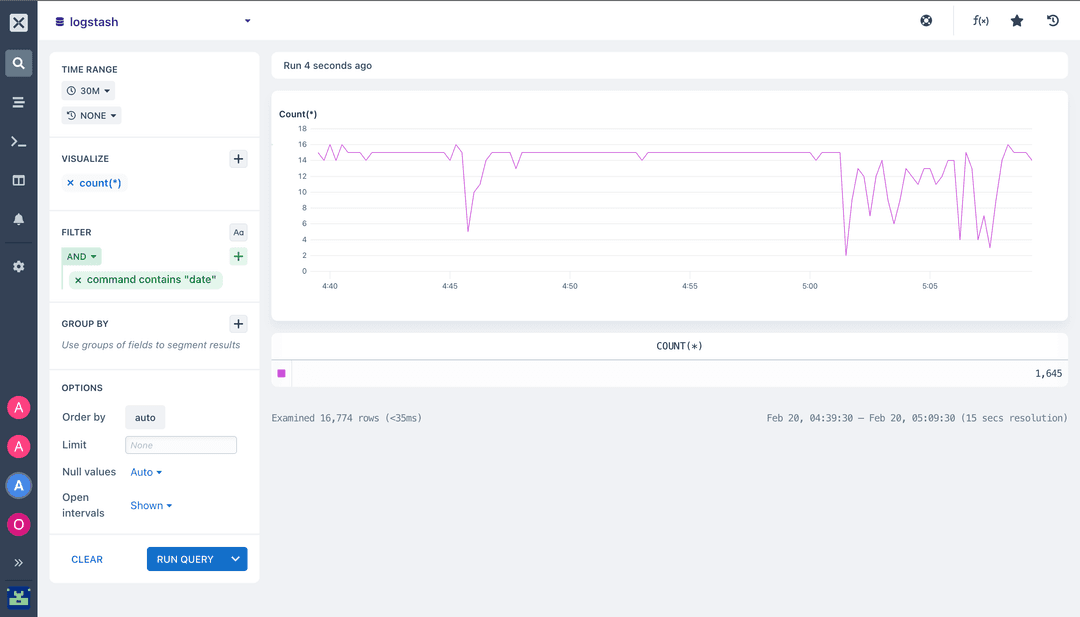Open the logstash dataset selector
Image resolution: width=1080 pixels, height=617 pixels.
point(150,21)
